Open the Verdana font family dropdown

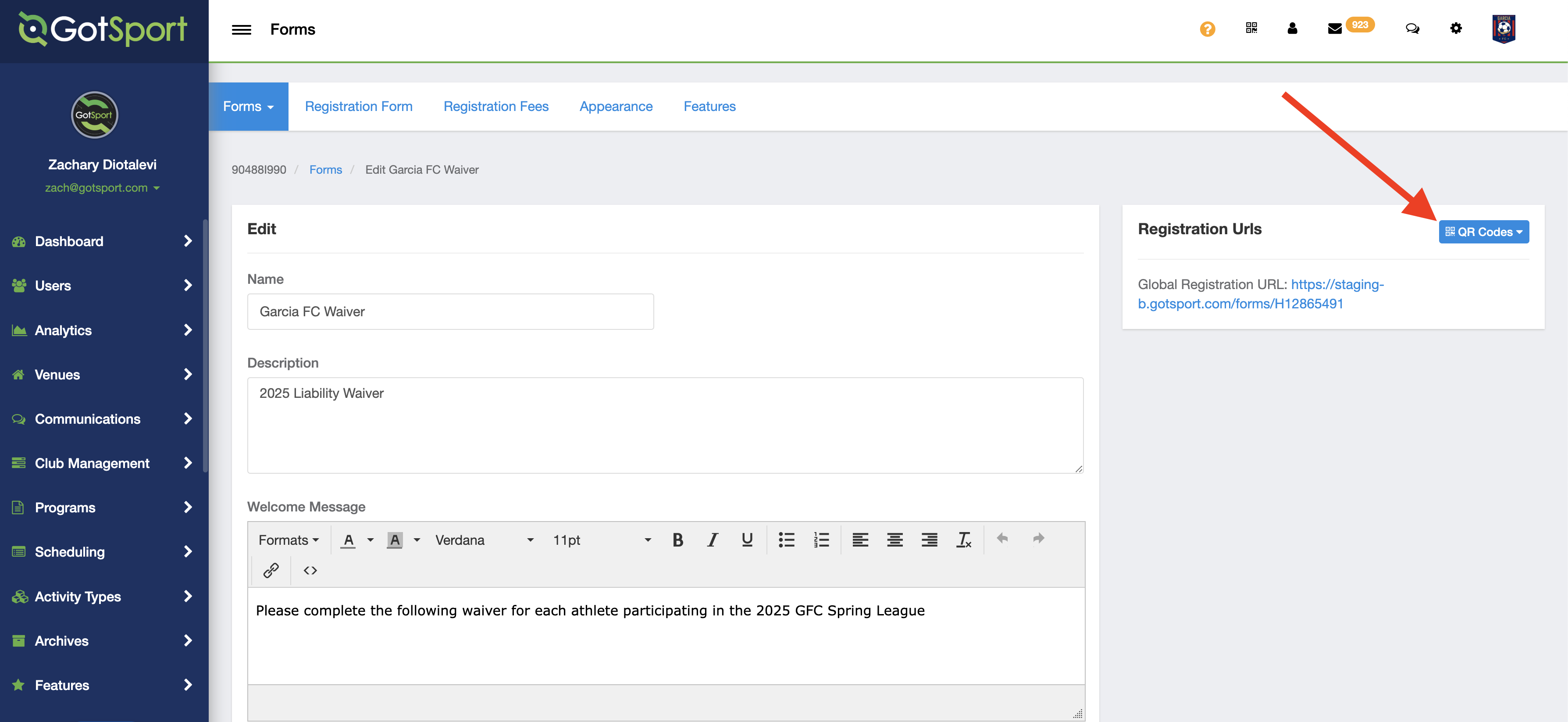pos(484,540)
